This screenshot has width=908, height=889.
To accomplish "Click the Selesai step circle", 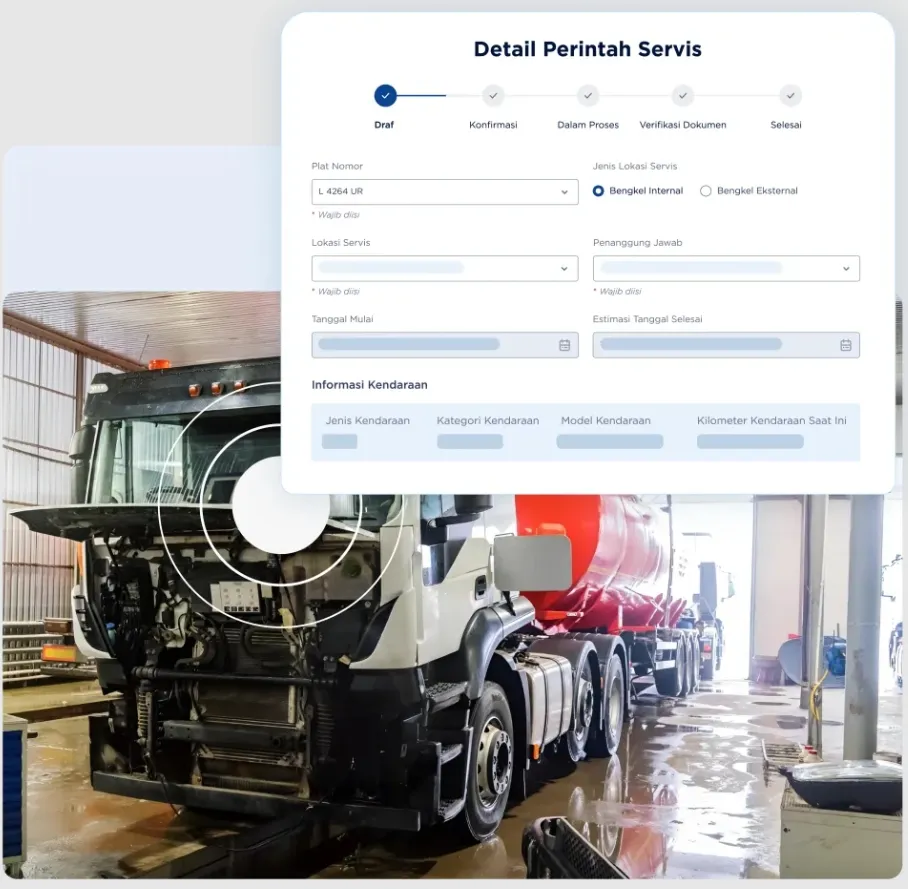I will (x=790, y=96).
